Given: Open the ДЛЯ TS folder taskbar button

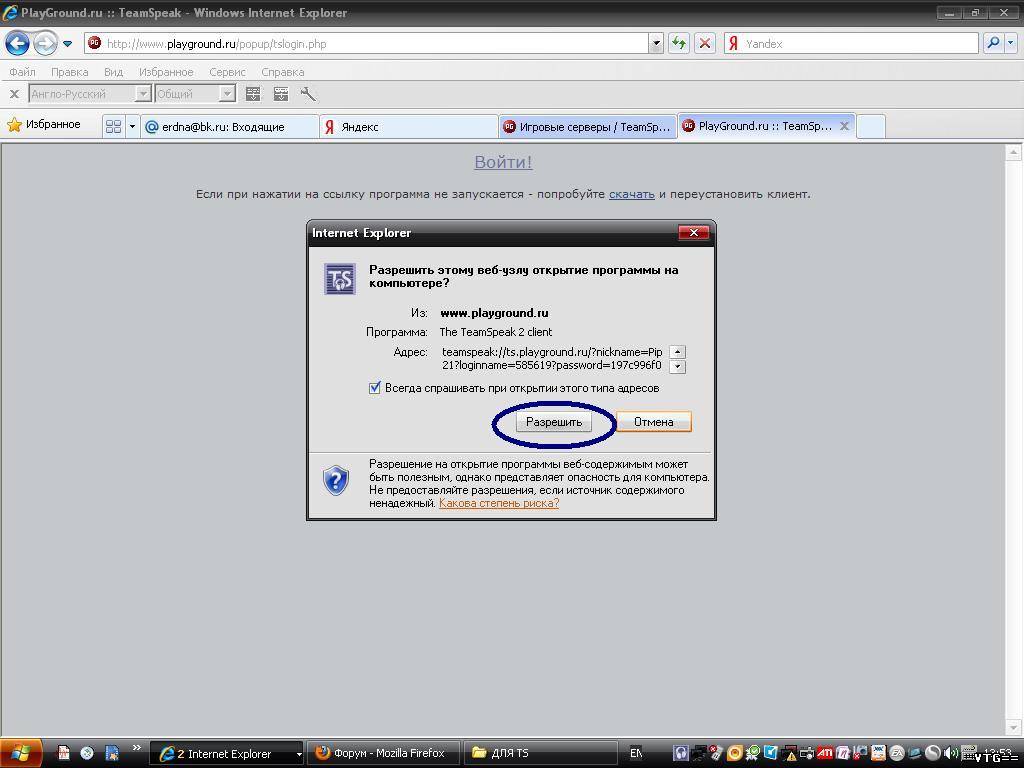Looking at the screenshot, I should pyautogui.click(x=541, y=754).
